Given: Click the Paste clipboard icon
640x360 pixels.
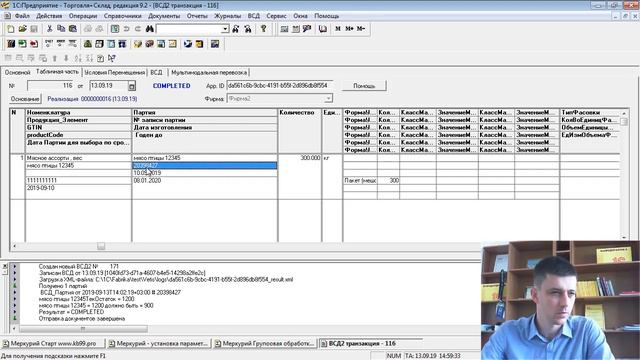Looking at the screenshot, I should (73, 29).
